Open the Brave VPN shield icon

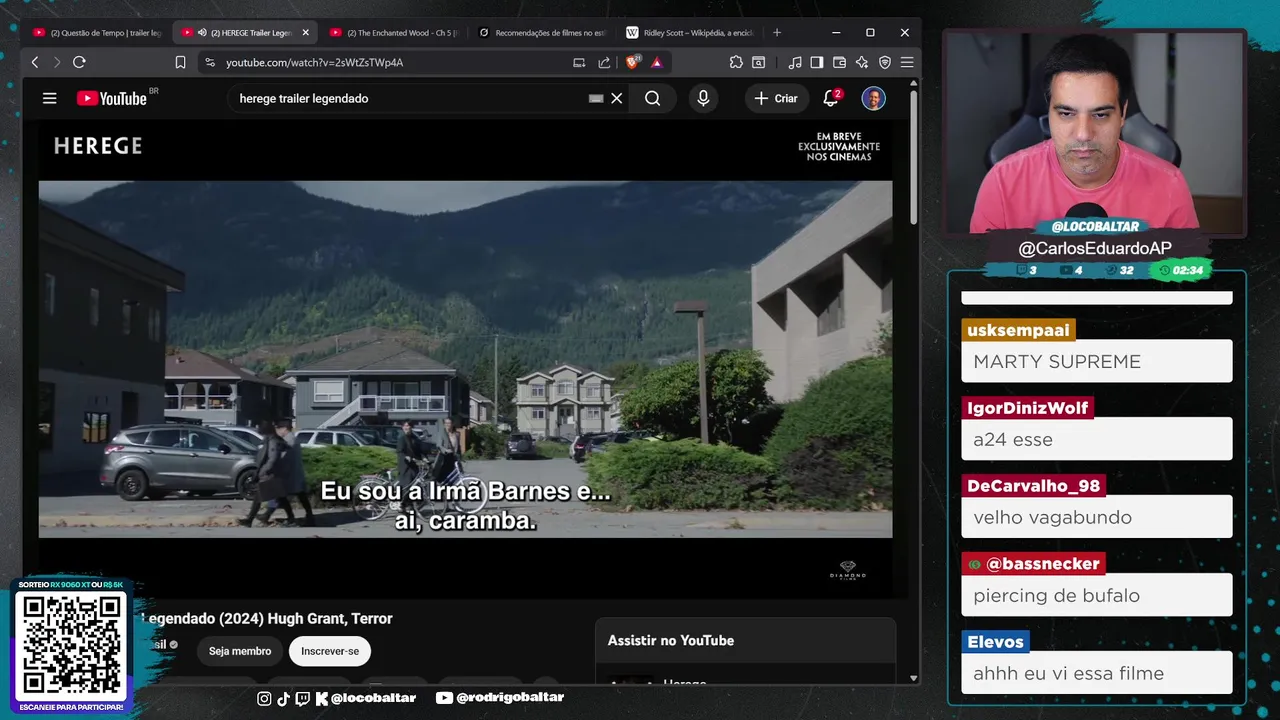pos(884,62)
